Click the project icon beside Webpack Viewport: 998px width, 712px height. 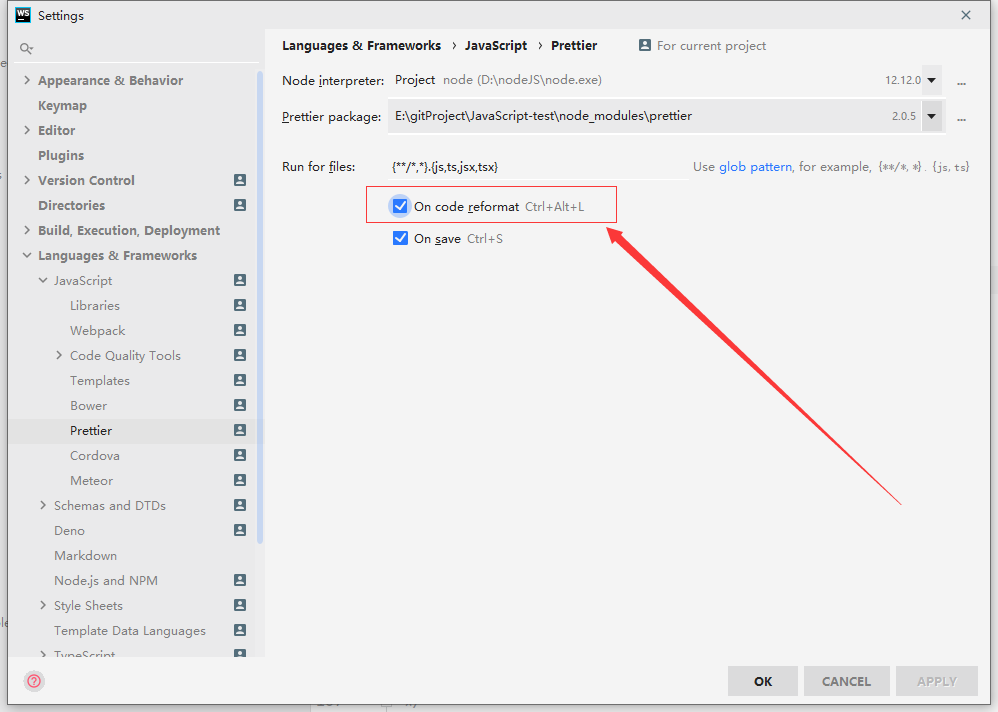[x=240, y=330]
